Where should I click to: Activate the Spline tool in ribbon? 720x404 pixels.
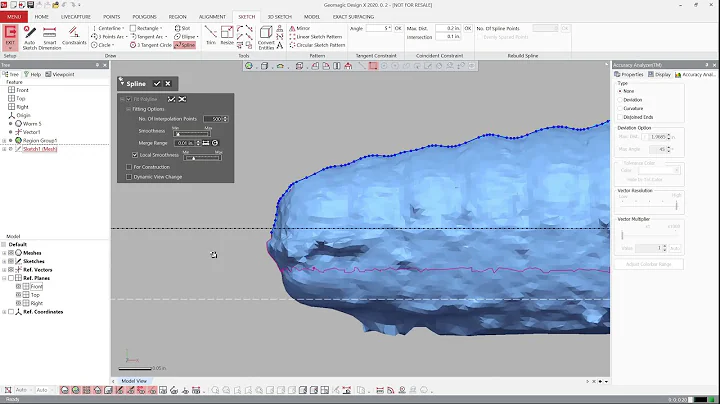coord(185,45)
